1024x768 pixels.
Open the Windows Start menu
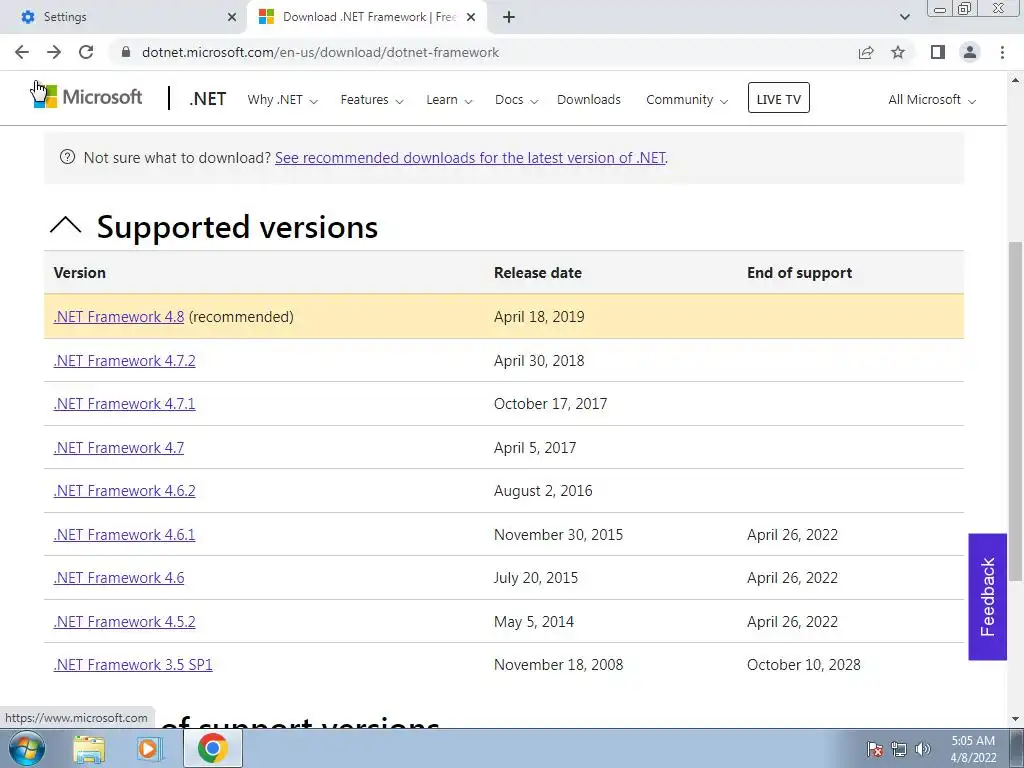click(27, 748)
